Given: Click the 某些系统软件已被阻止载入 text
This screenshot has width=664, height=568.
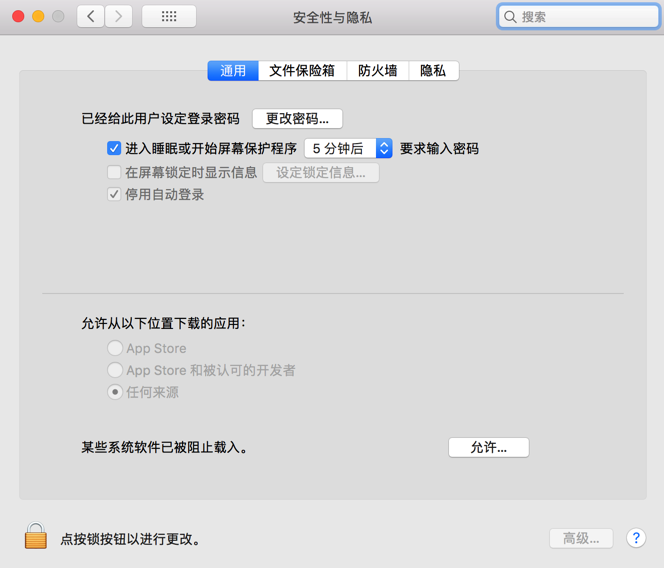Looking at the screenshot, I should point(164,447).
